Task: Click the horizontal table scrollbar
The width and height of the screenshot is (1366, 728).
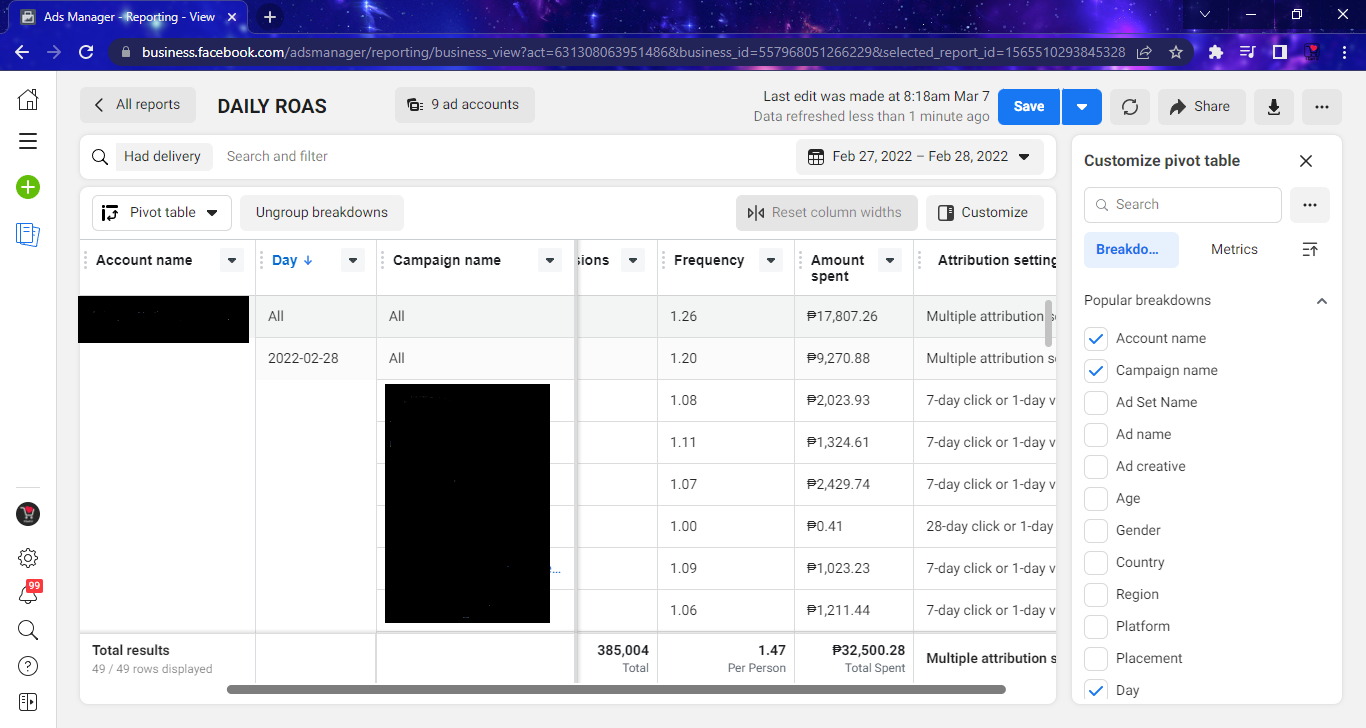Action: (x=616, y=689)
